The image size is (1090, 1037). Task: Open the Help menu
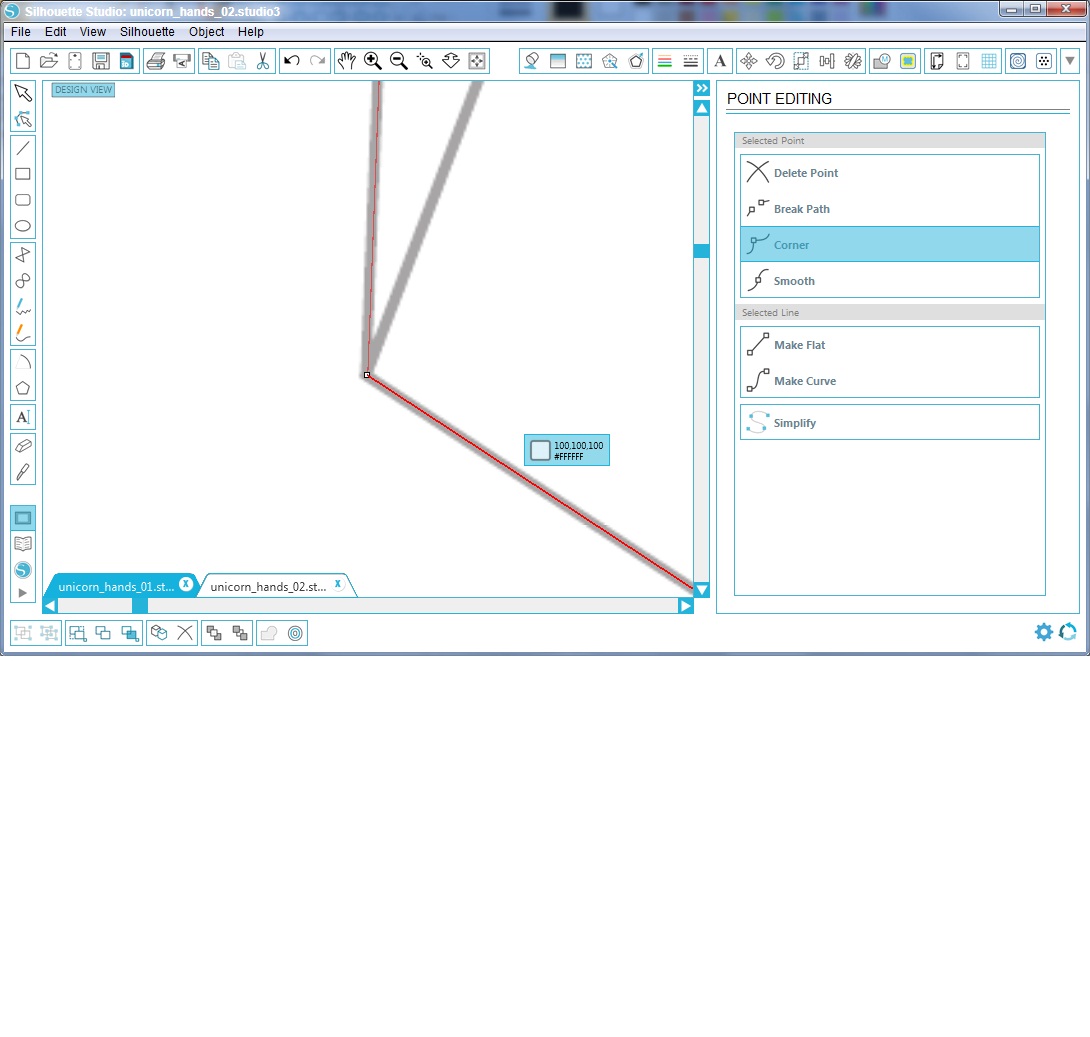(250, 31)
